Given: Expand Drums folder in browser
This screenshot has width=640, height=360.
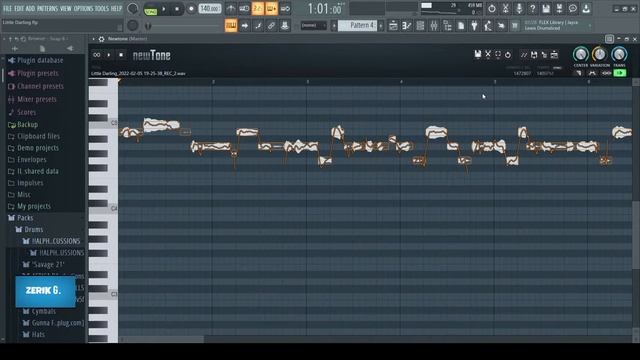Looking at the screenshot, I should point(33,230).
